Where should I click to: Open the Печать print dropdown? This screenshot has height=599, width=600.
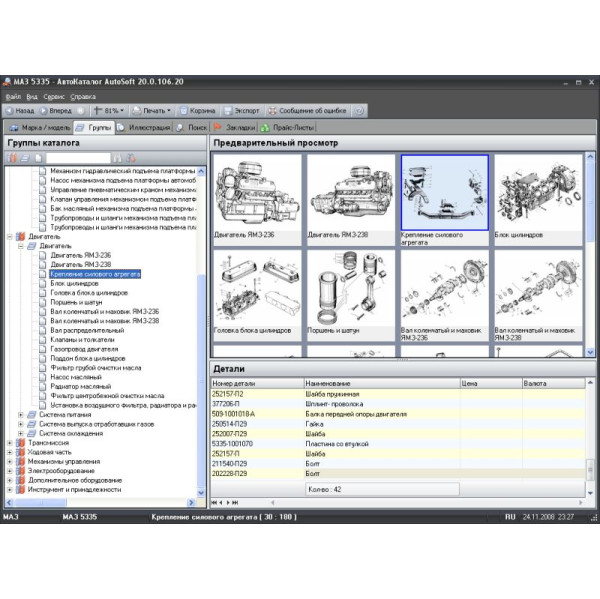coord(156,110)
